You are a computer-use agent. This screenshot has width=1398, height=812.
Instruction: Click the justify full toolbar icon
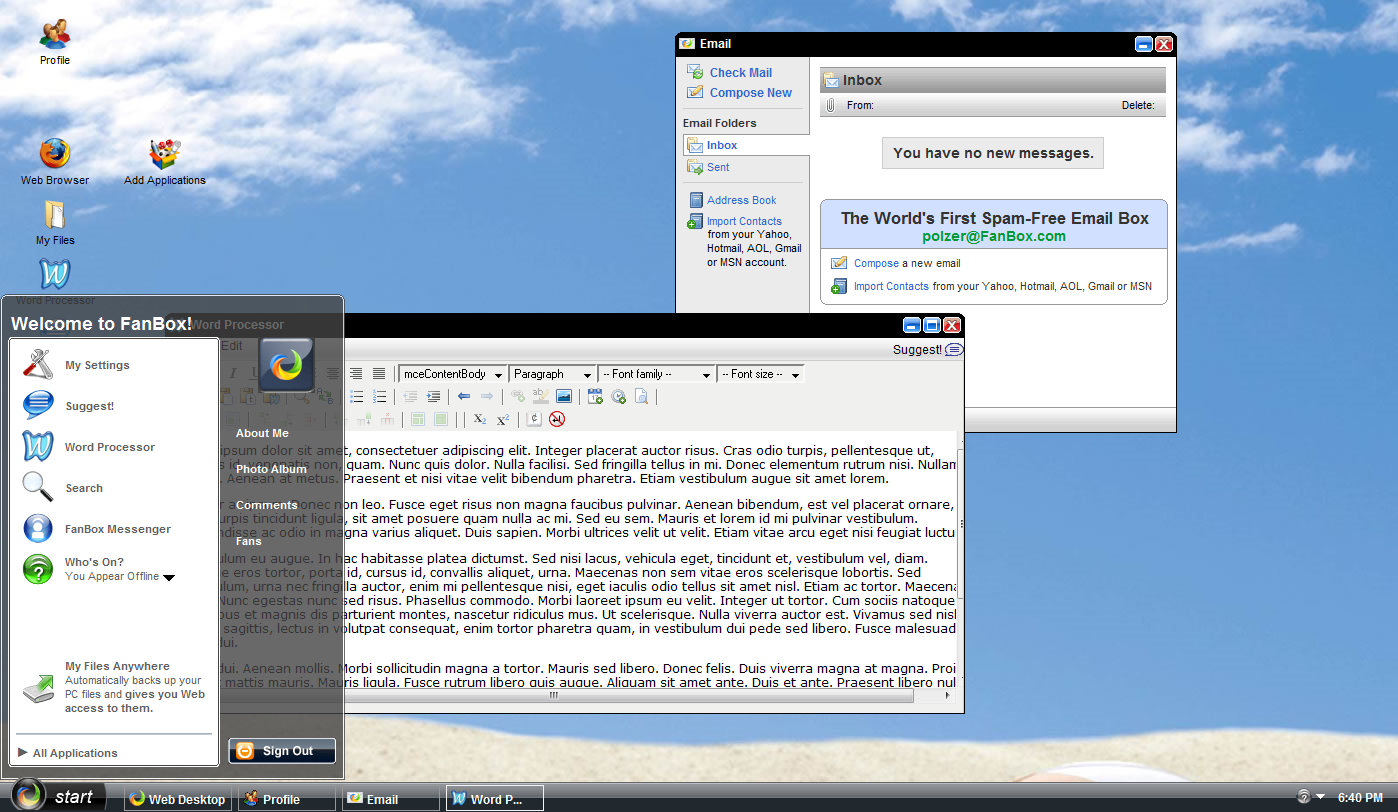(x=379, y=374)
